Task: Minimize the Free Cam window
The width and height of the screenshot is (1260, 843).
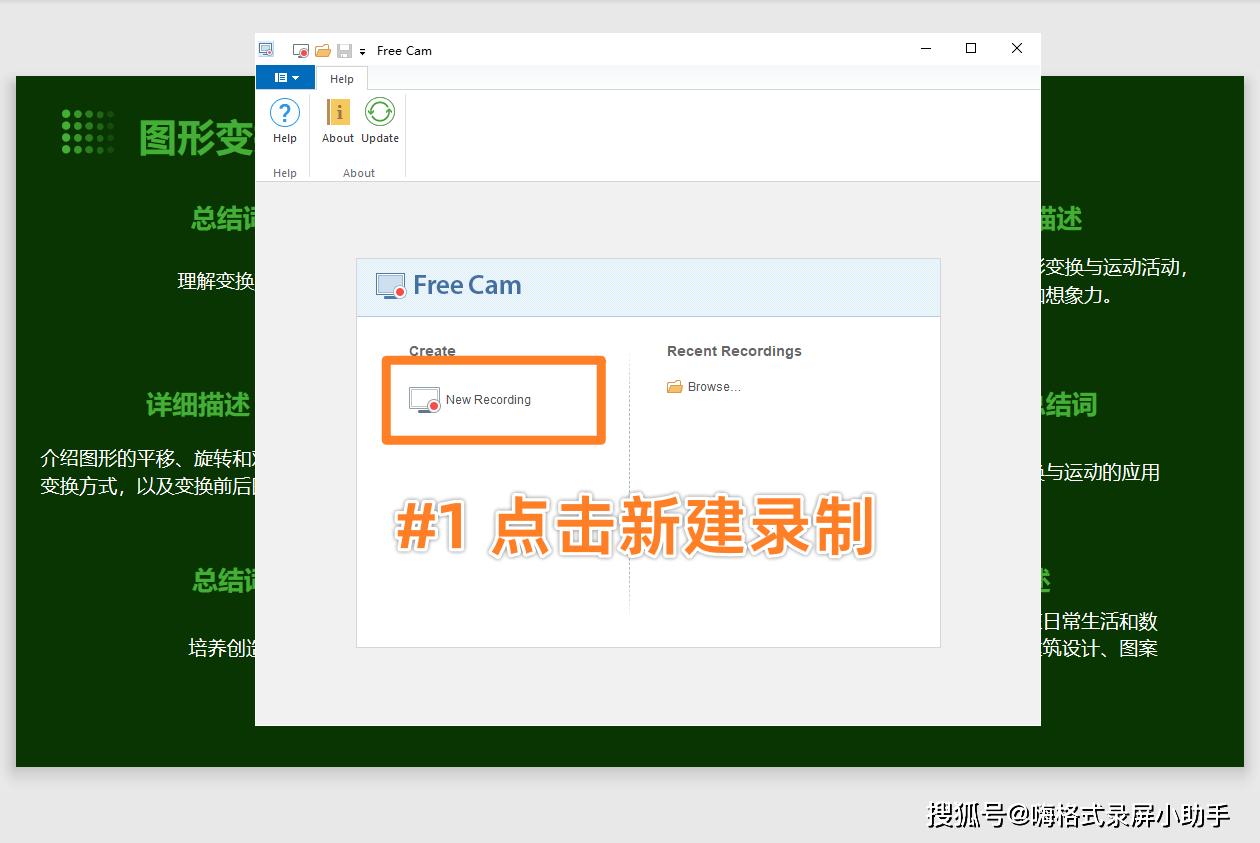Action: pyautogui.click(x=926, y=48)
